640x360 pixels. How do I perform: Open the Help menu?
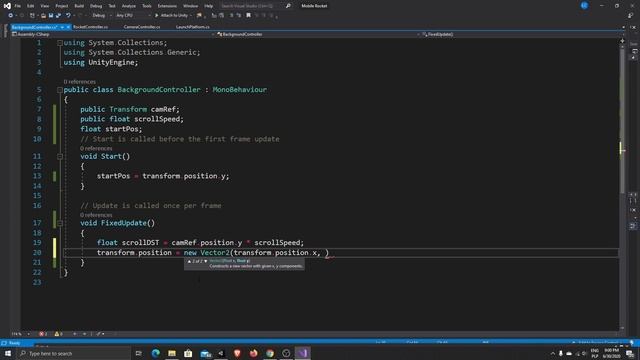point(209,6)
